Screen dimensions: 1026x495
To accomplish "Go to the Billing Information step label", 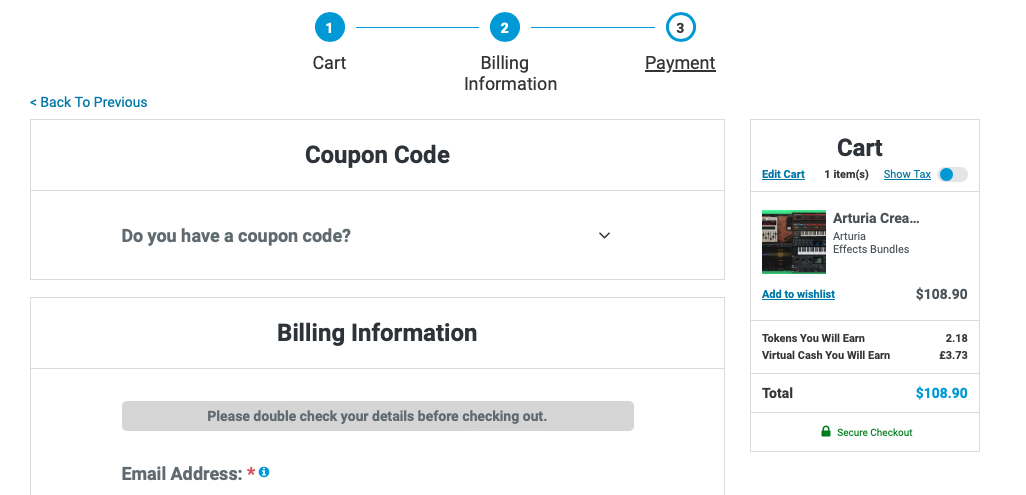I will 510,73.
